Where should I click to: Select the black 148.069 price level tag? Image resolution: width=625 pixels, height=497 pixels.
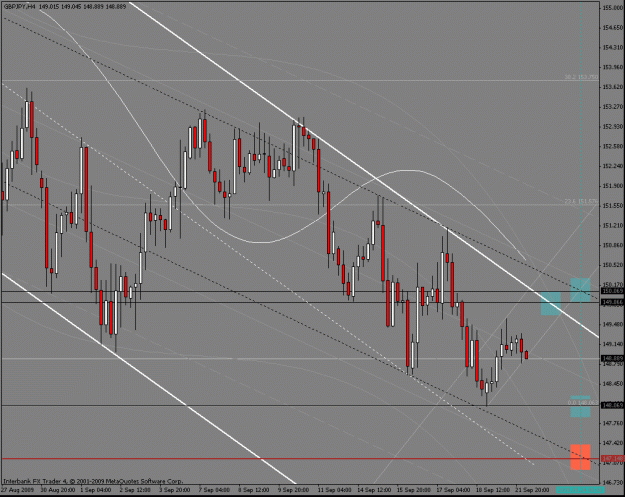[x=613, y=405]
